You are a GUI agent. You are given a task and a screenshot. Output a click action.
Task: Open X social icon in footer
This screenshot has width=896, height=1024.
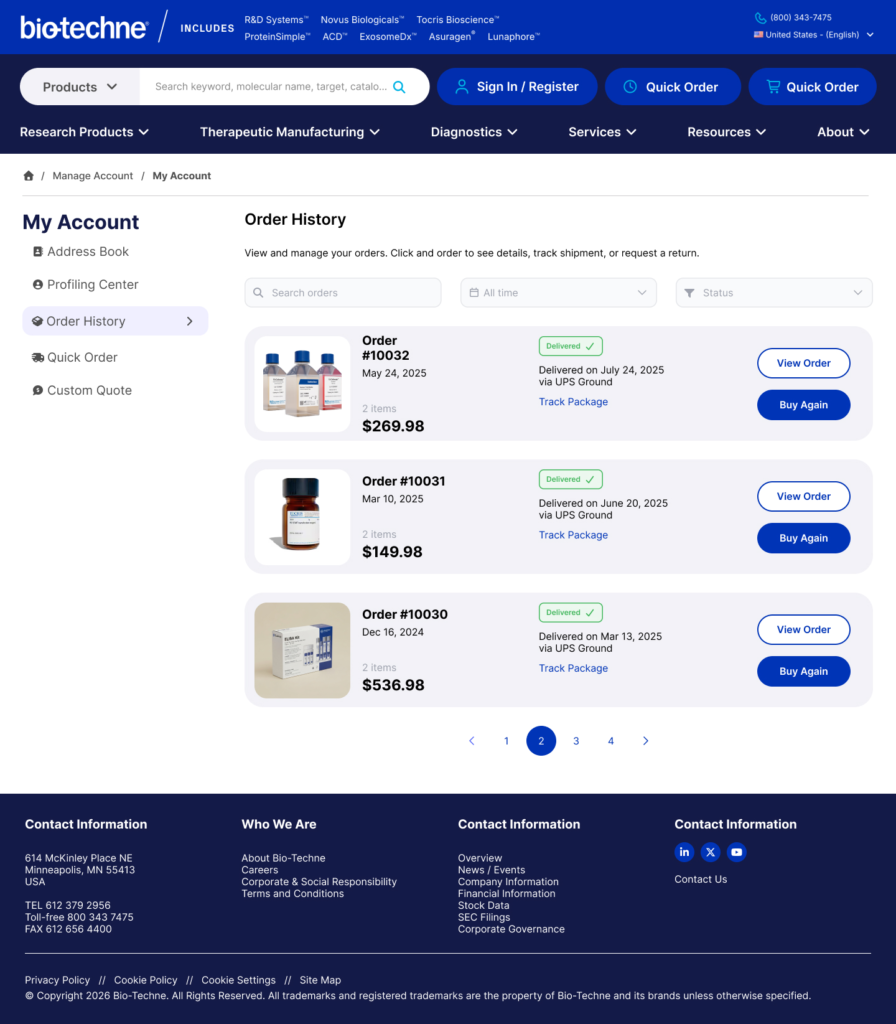point(711,852)
